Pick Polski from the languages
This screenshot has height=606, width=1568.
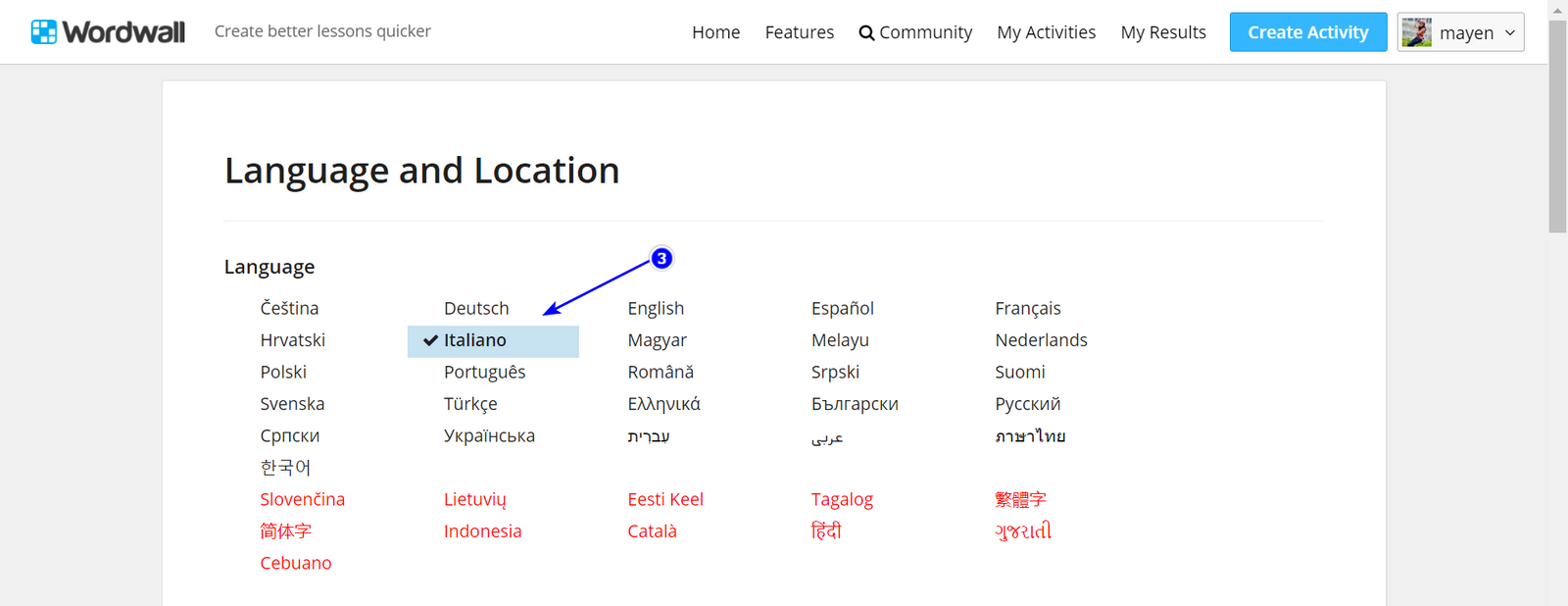[x=283, y=372]
